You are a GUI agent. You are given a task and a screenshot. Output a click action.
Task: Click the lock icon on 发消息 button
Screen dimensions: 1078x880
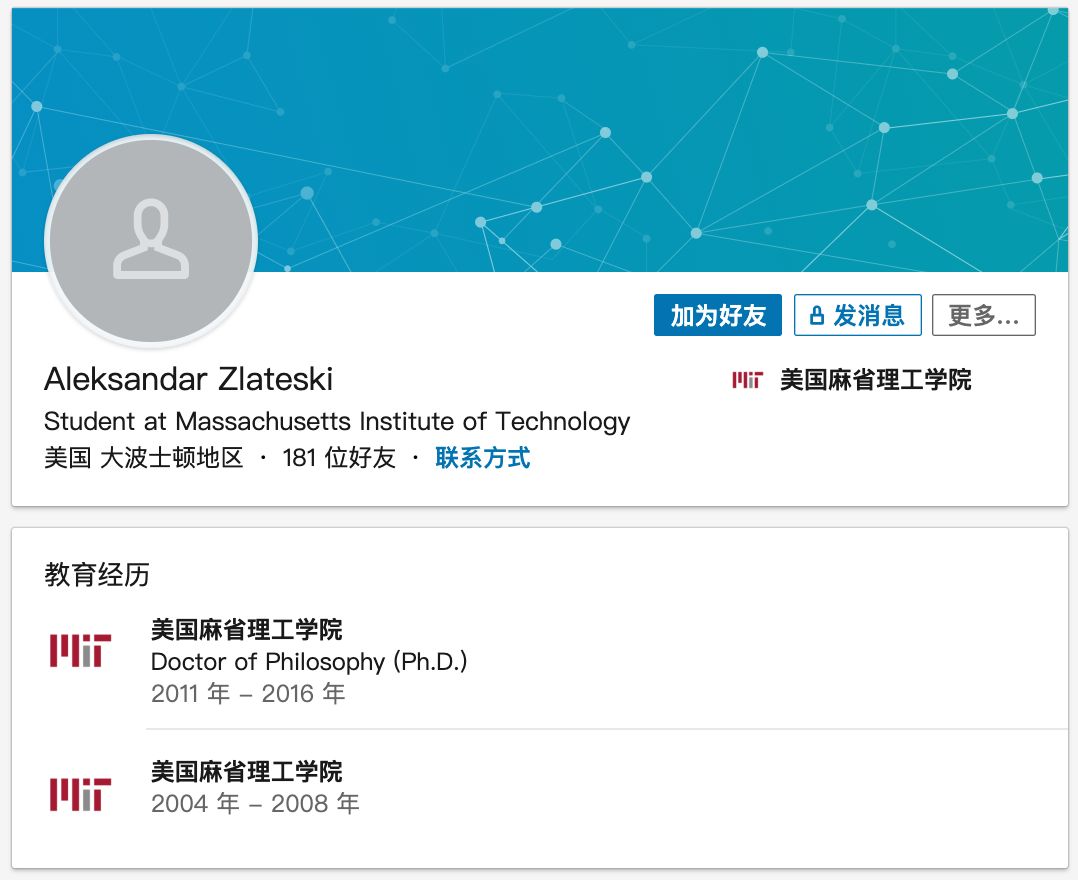(817, 316)
